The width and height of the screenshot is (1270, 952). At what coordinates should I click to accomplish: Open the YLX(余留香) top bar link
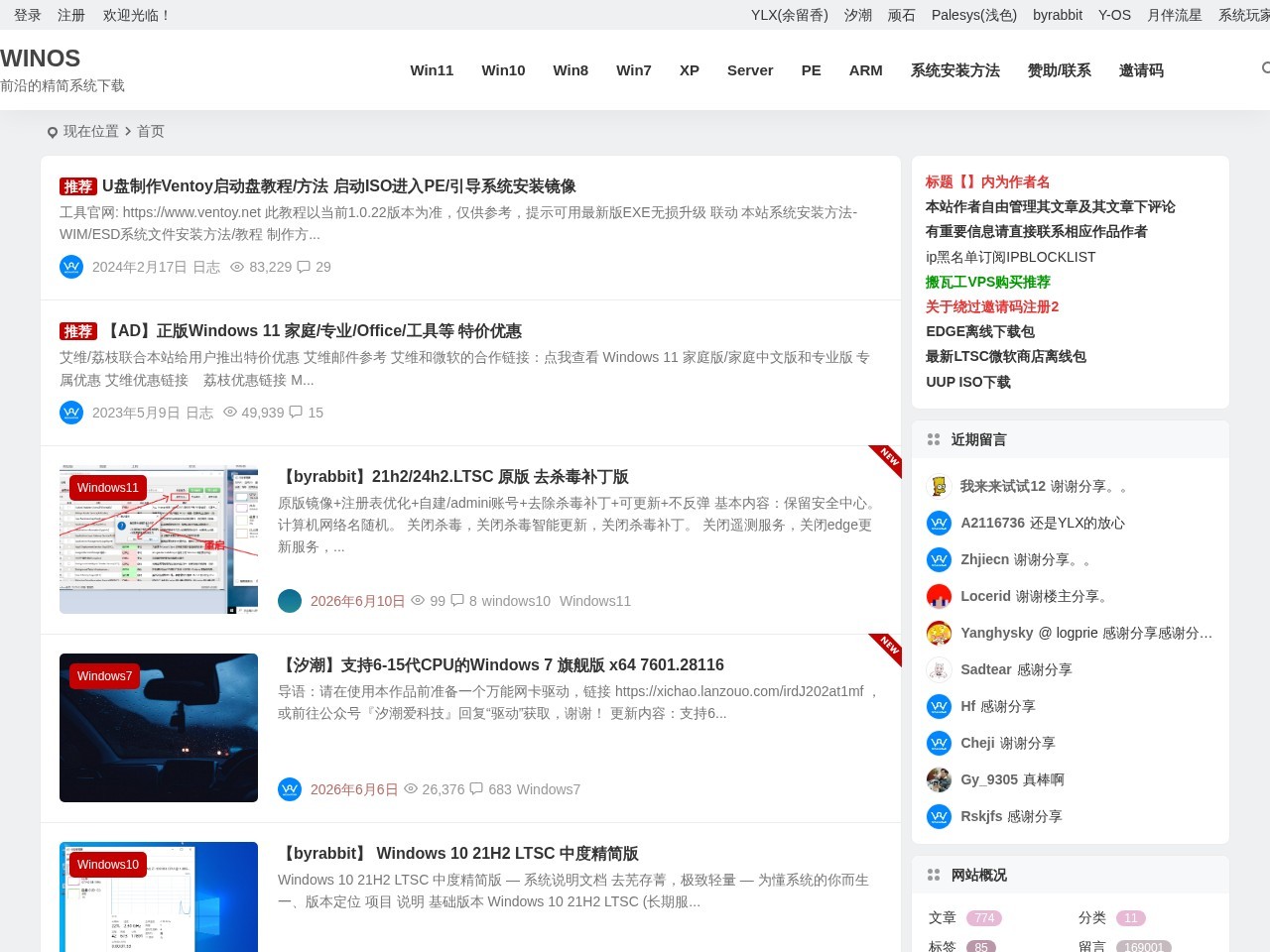click(790, 15)
